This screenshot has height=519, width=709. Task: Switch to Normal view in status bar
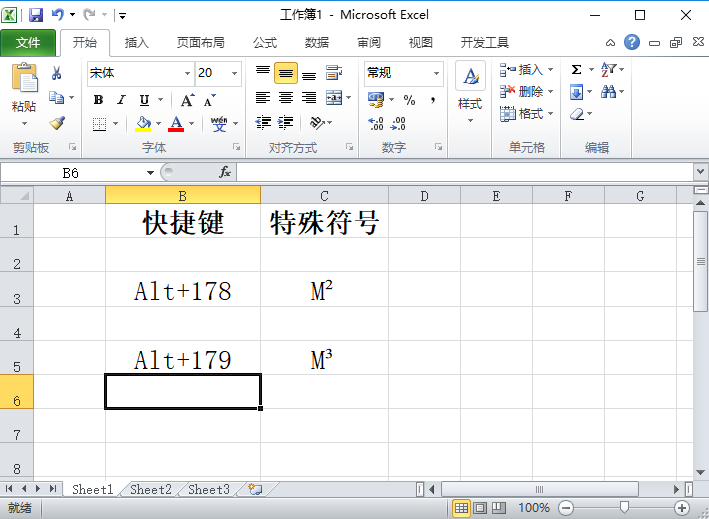(461, 508)
